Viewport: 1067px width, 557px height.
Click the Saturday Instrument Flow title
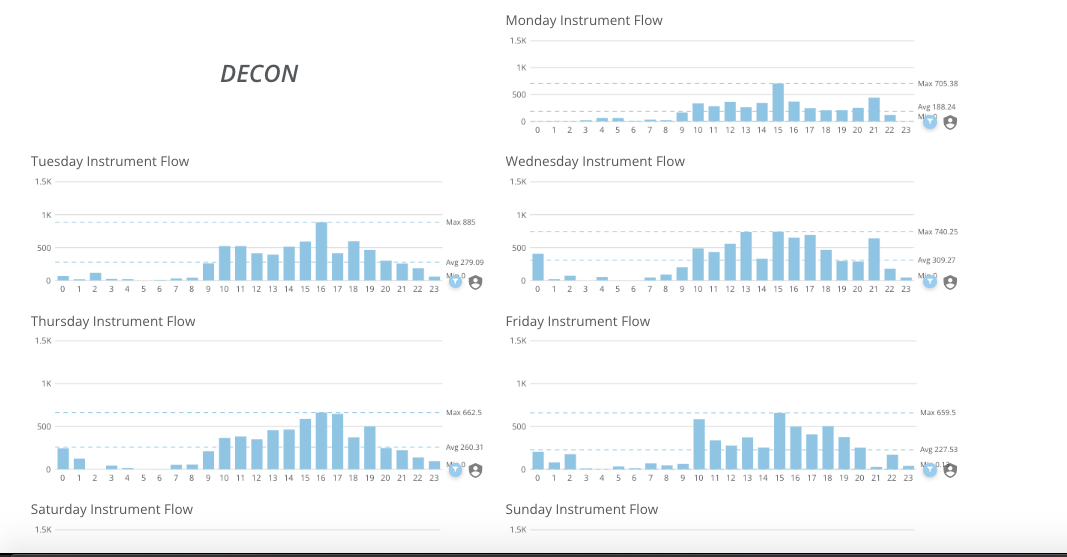click(x=112, y=509)
